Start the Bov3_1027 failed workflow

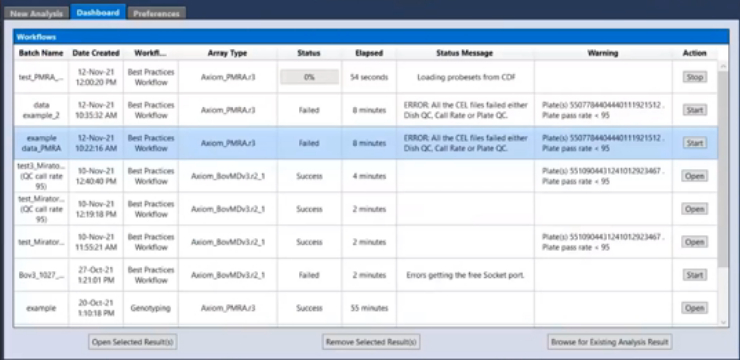coord(695,275)
